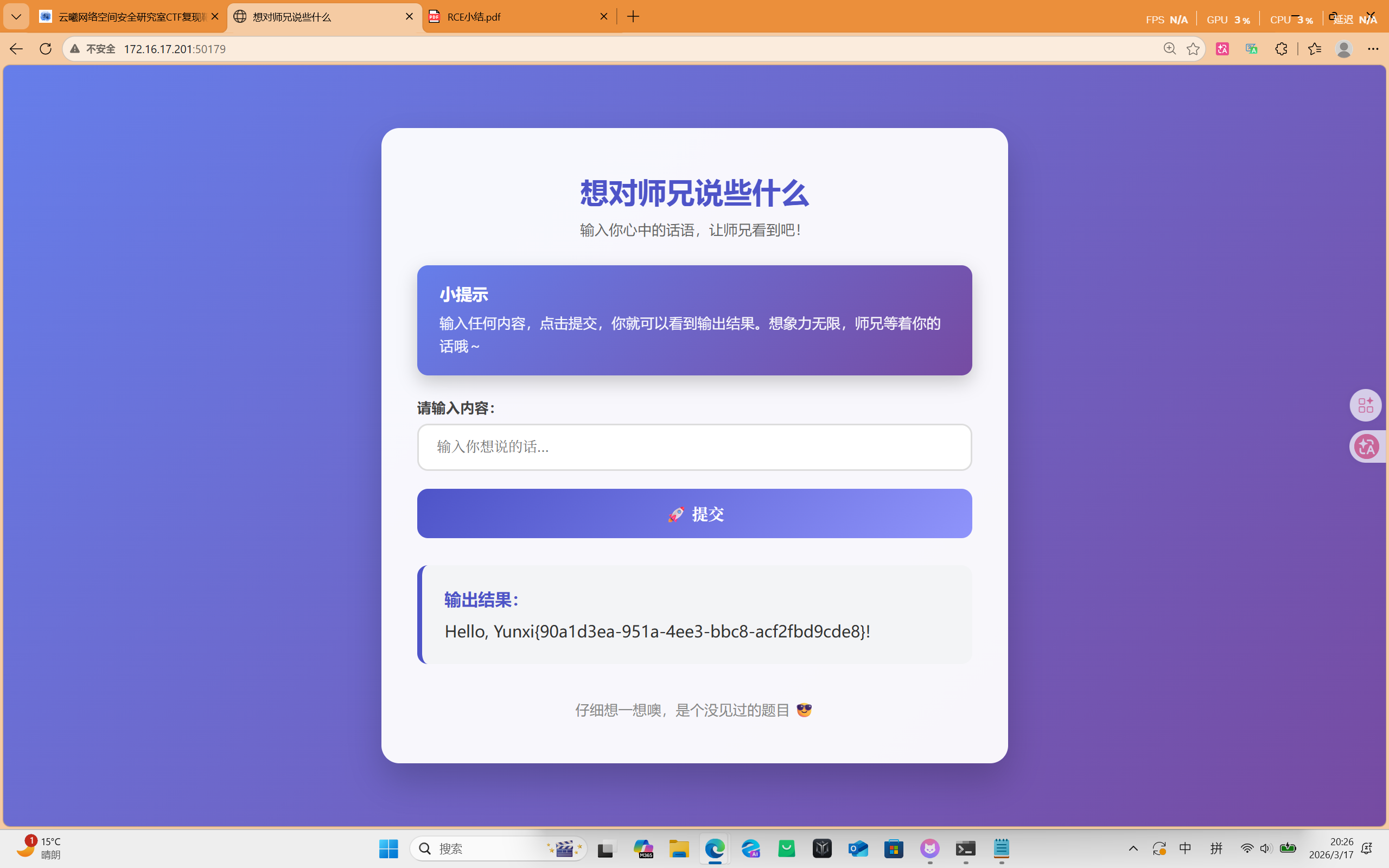Click the back navigation arrow
This screenshot has width=1389, height=868.
16,49
